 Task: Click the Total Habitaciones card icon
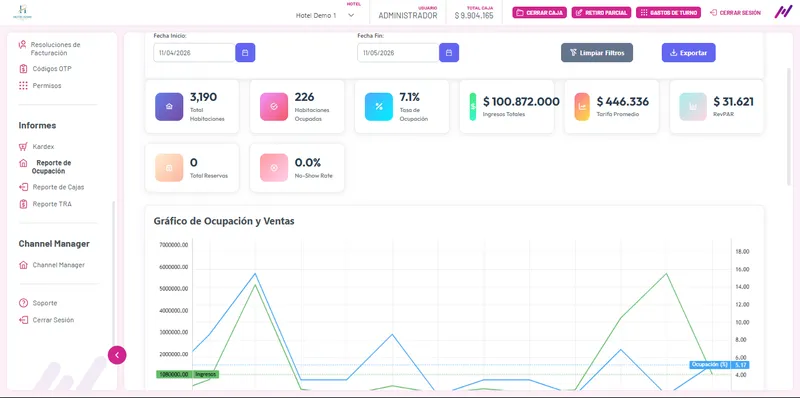[169, 107]
